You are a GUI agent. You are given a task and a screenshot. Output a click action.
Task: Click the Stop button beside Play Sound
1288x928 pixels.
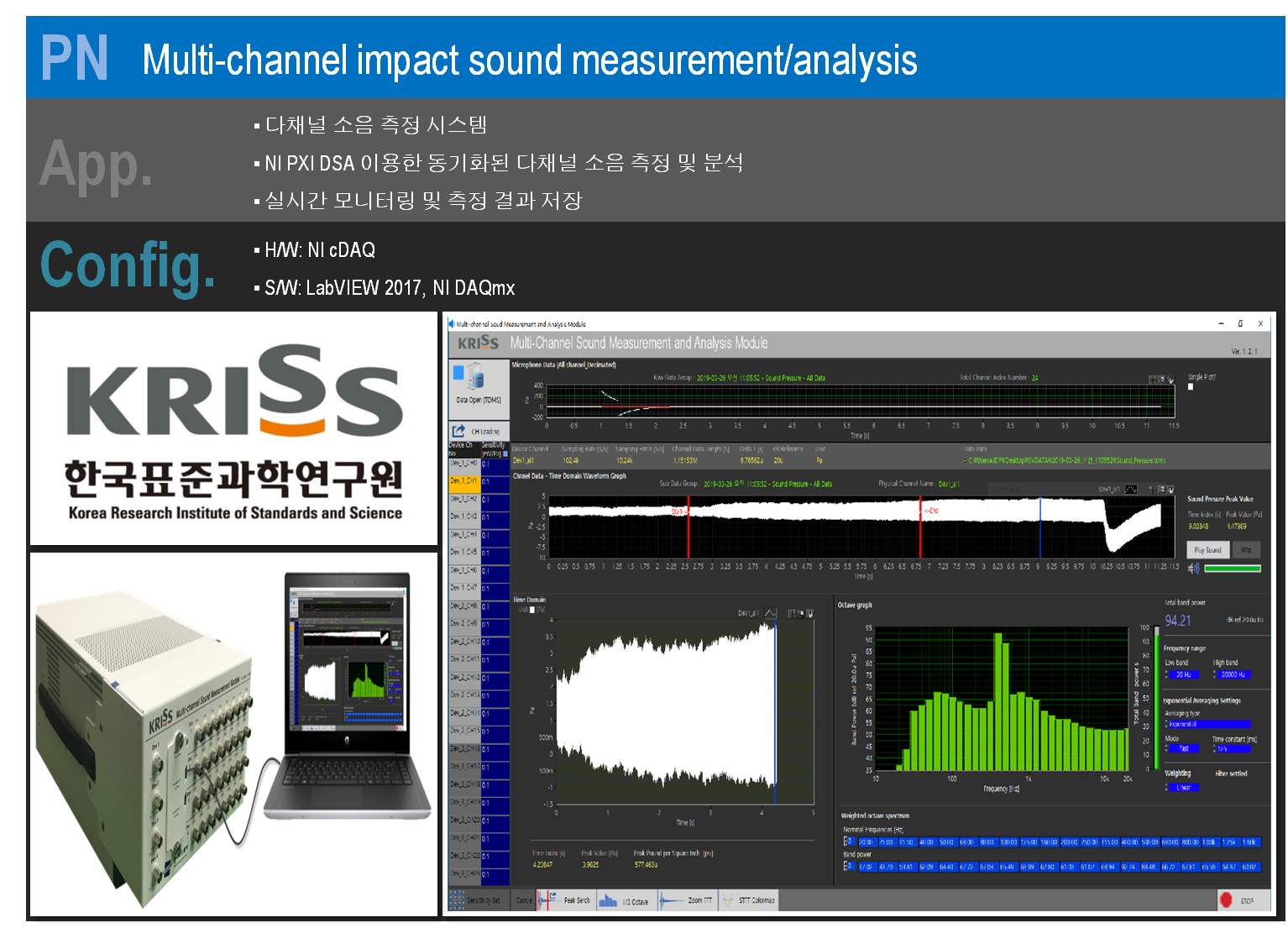tap(1247, 550)
